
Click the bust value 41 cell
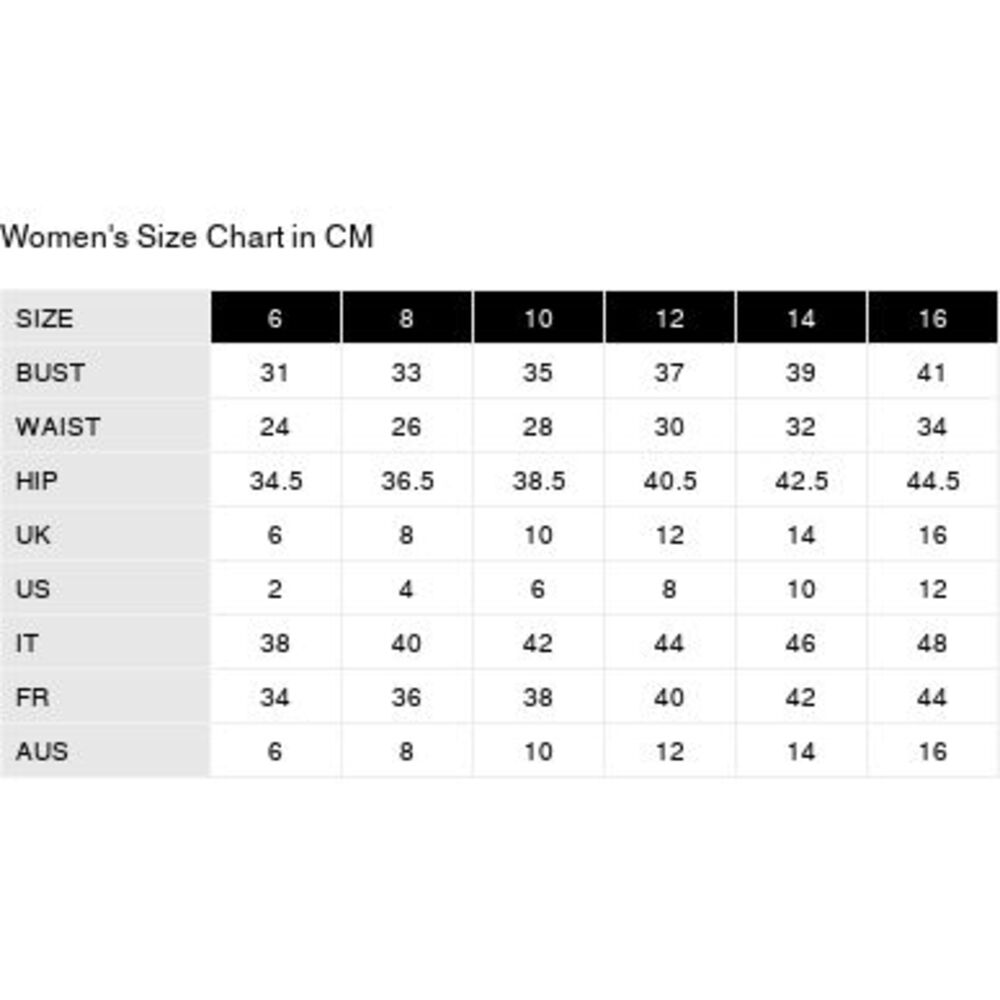point(932,372)
